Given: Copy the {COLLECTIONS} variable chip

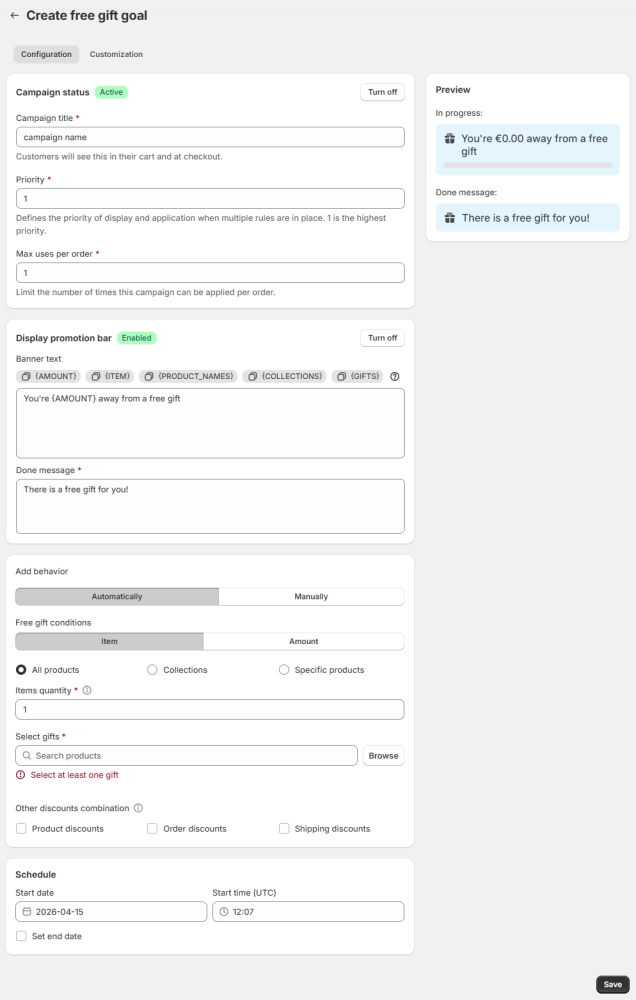Looking at the screenshot, I should (285, 376).
